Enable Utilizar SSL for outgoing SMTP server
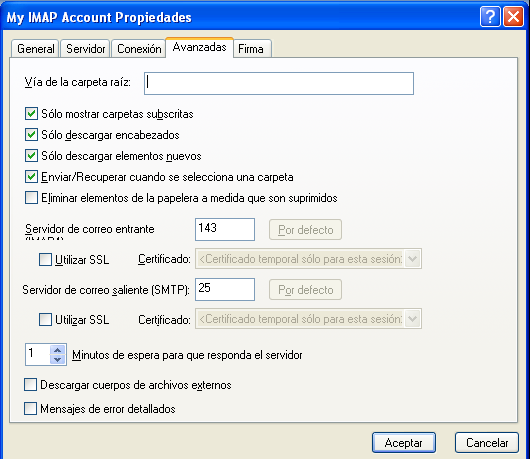The width and height of the screenshot is (530, 459). [45, 319]
